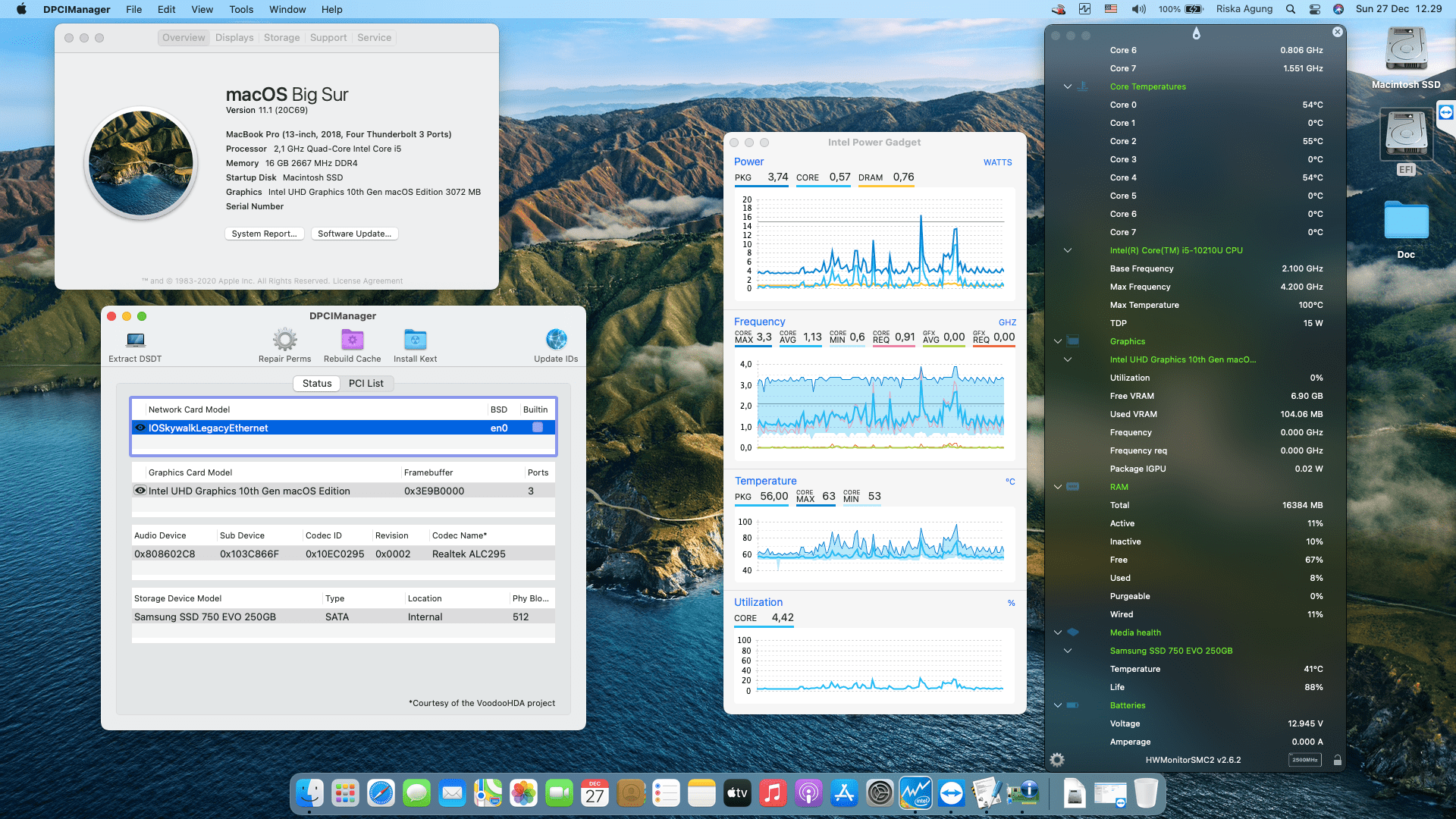Viewport: 1456px width, 819px height.
Task: Click the 2500MHz button in HWMonitor
Action: coord(1304,760)
